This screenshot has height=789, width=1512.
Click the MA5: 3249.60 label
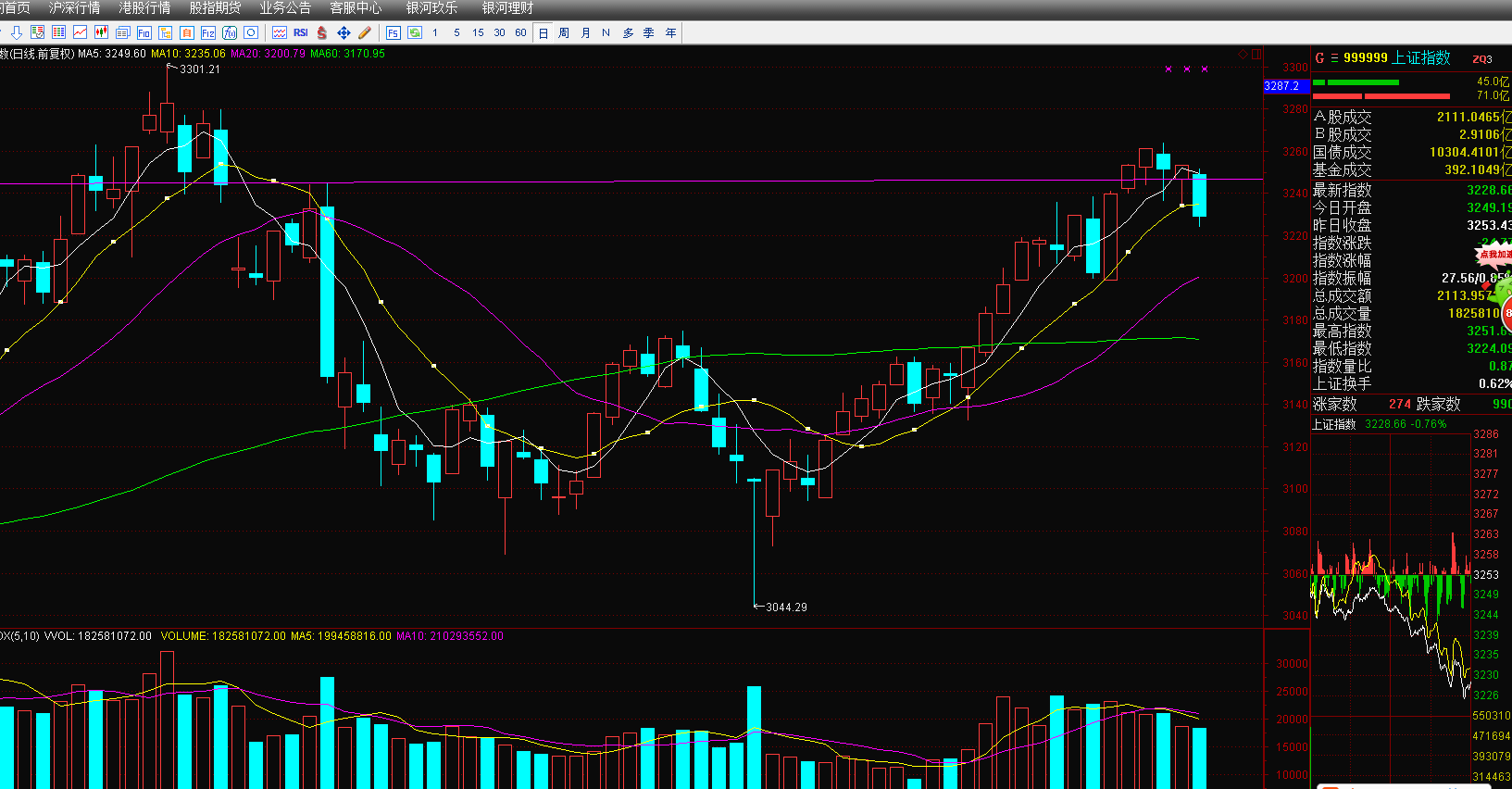[112, 54]
